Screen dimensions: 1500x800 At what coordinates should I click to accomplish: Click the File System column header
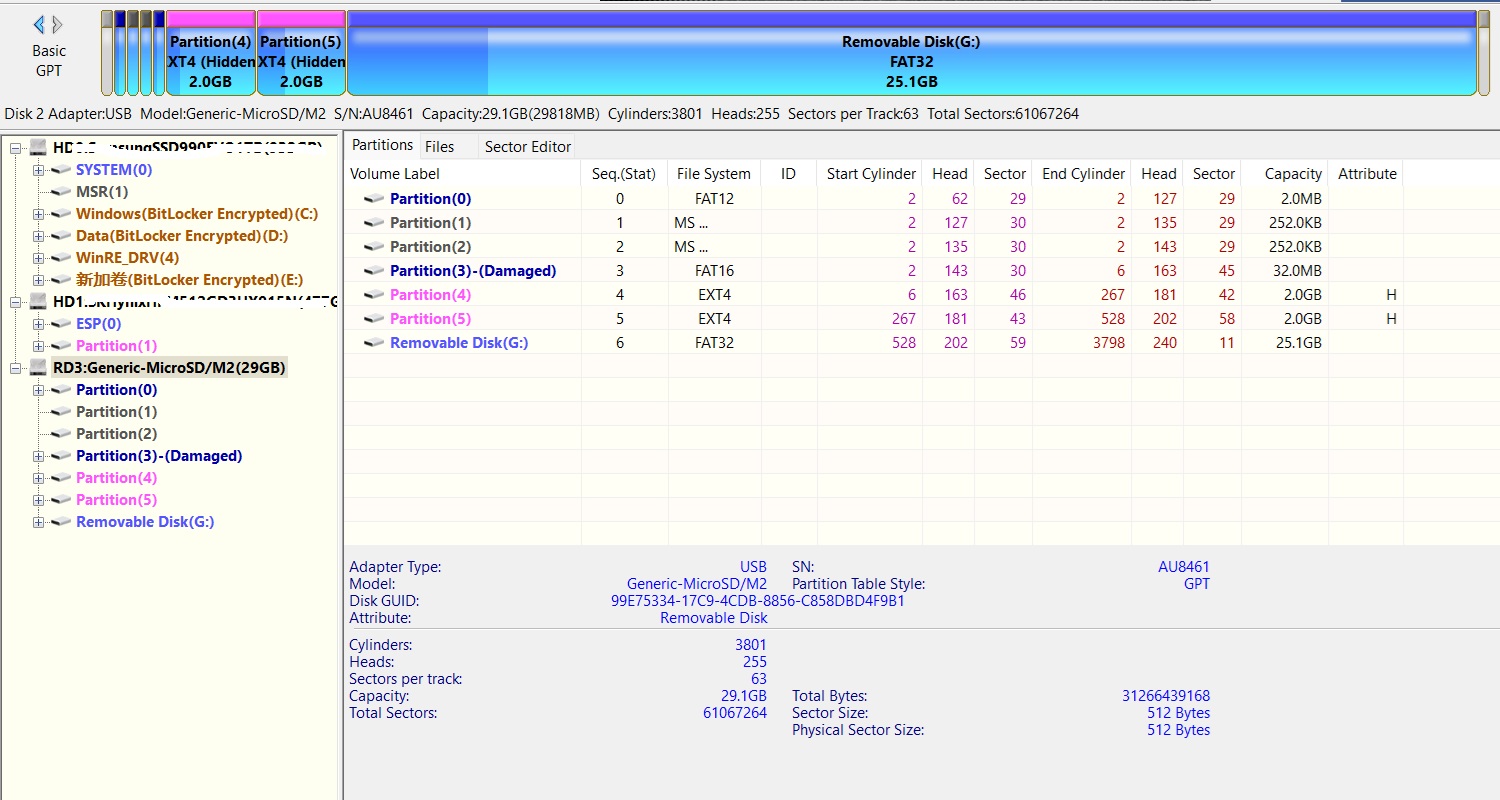pyautogui.click(x=712, y=174)
